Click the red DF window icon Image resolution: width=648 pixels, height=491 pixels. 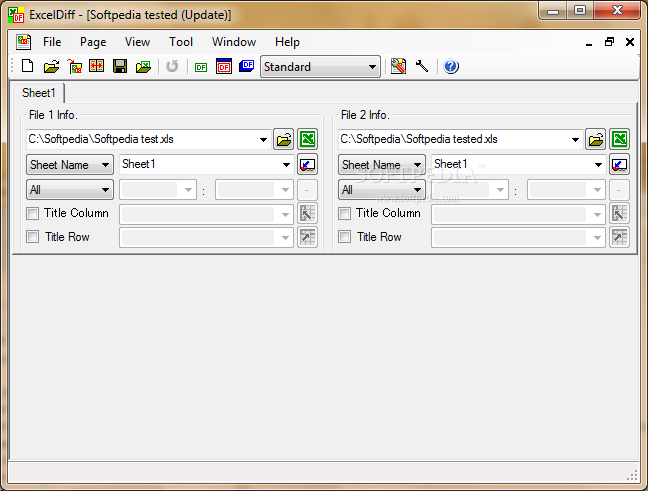click(x=224, y=66)
